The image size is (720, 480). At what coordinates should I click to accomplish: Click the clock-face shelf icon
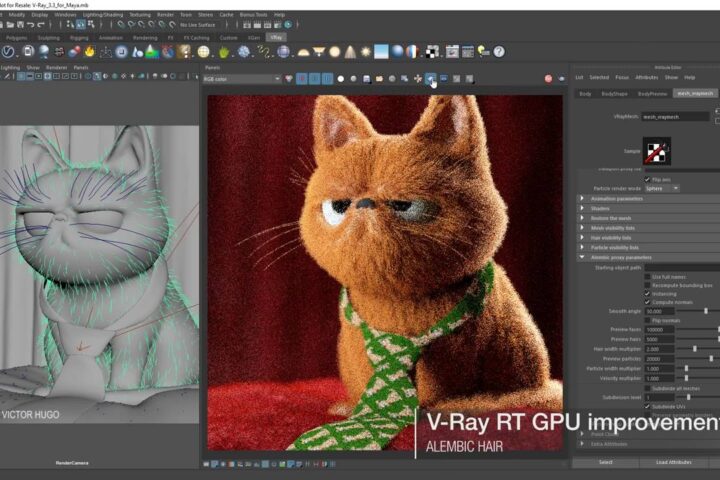pos(121,52)
